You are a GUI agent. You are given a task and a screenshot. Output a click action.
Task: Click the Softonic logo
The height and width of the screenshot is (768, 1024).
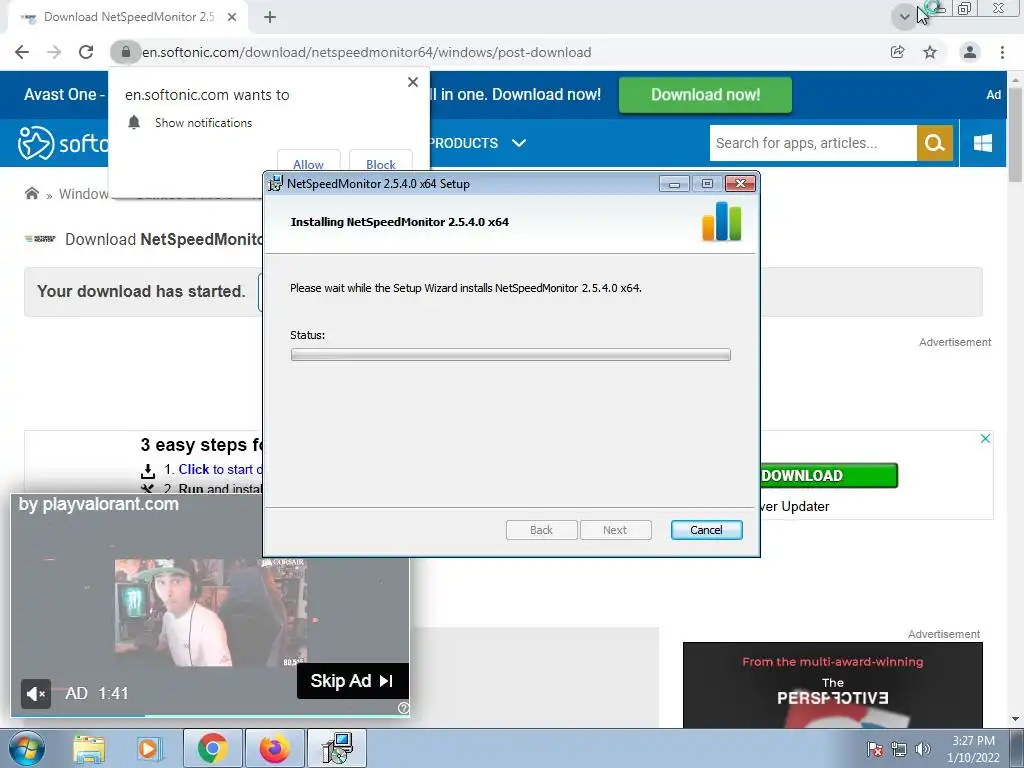pyautogui.click(x=63, y=143)
